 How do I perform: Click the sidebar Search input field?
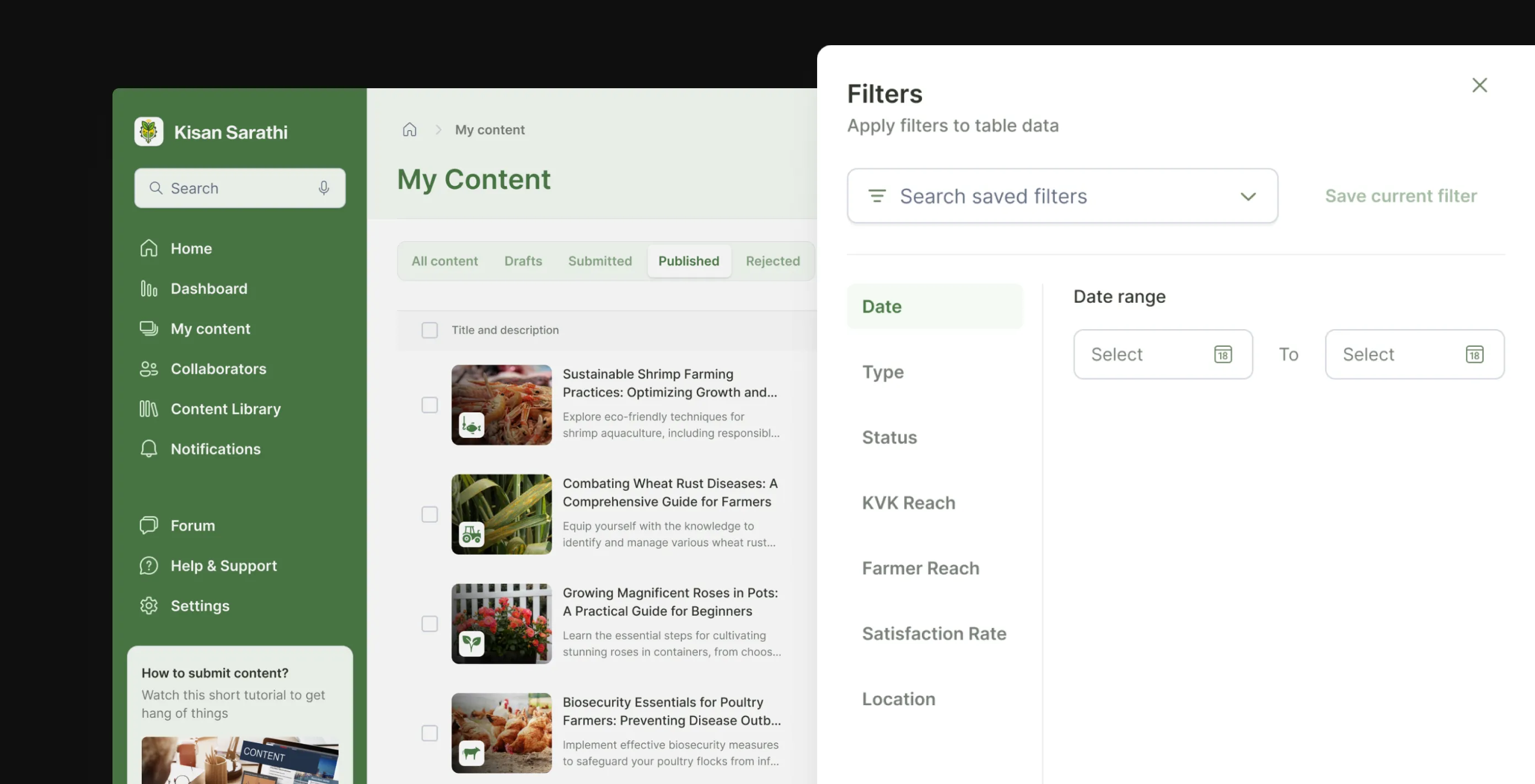coord(239,188)
